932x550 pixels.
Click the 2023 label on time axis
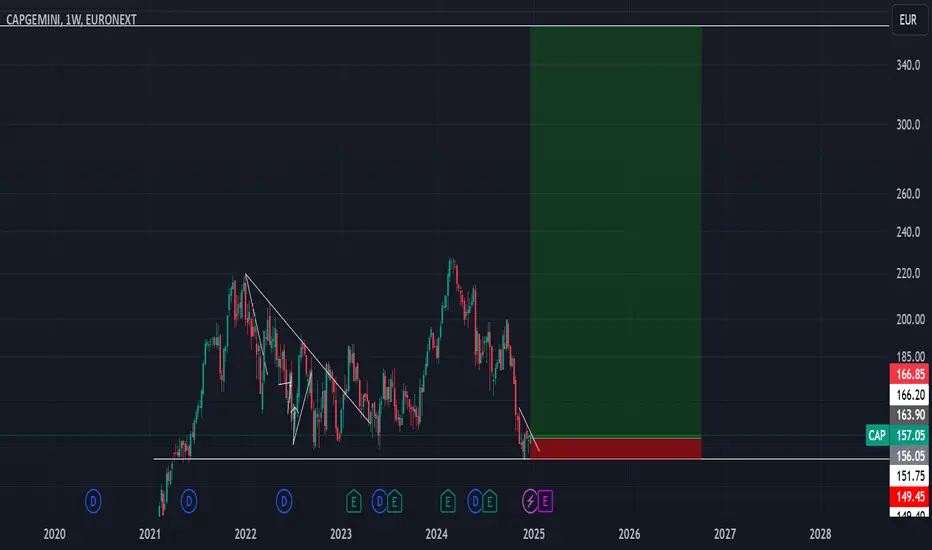tap(341, 534)
